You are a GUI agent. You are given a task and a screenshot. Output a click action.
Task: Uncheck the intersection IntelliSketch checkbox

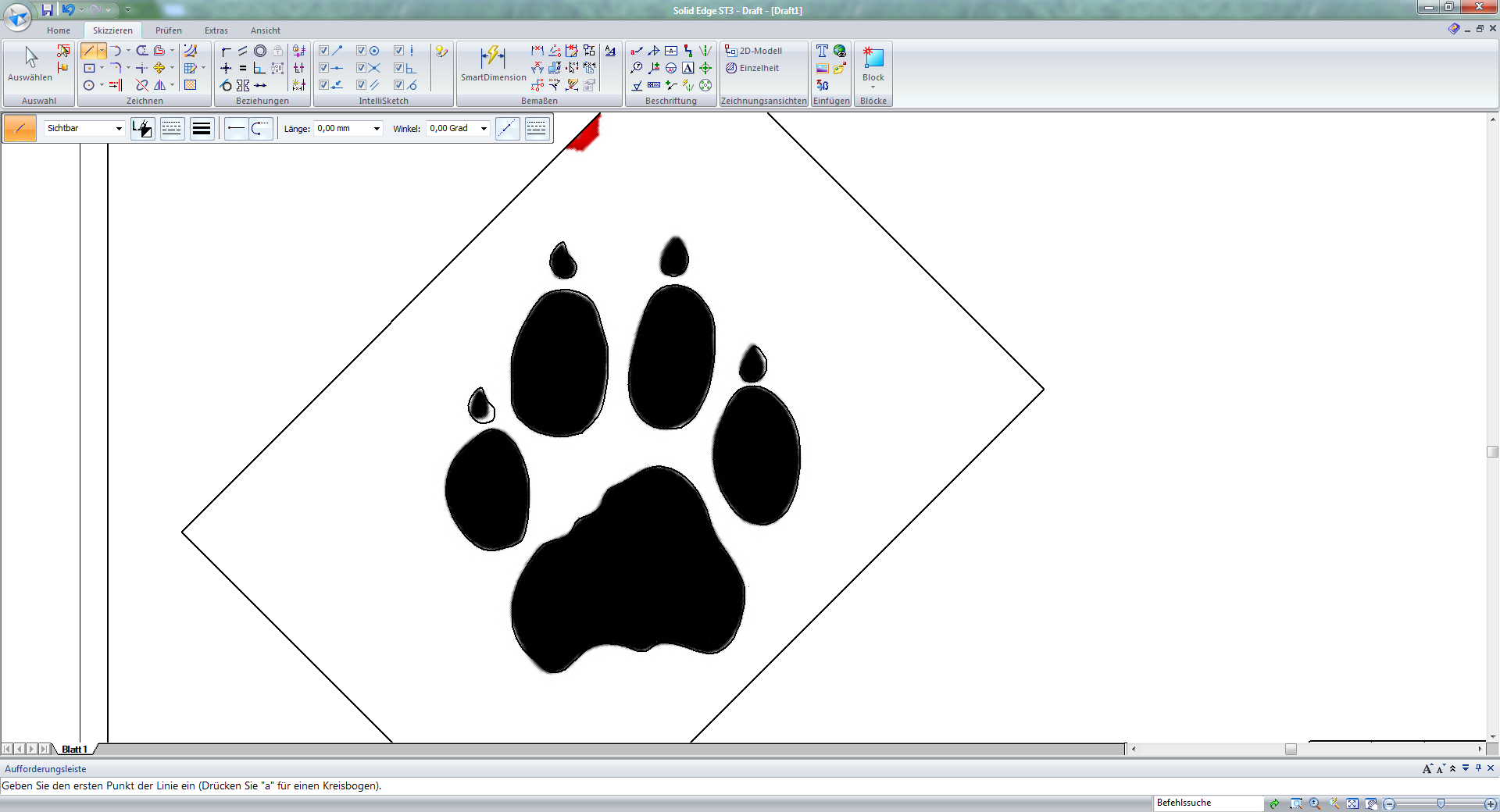pyautogui.click(x=361, y=68)
